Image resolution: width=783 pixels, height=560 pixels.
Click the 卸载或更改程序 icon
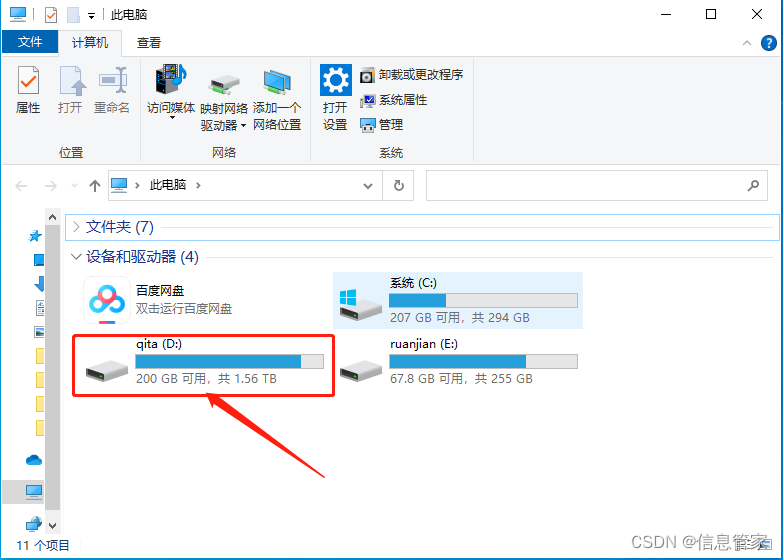[367, 75]
